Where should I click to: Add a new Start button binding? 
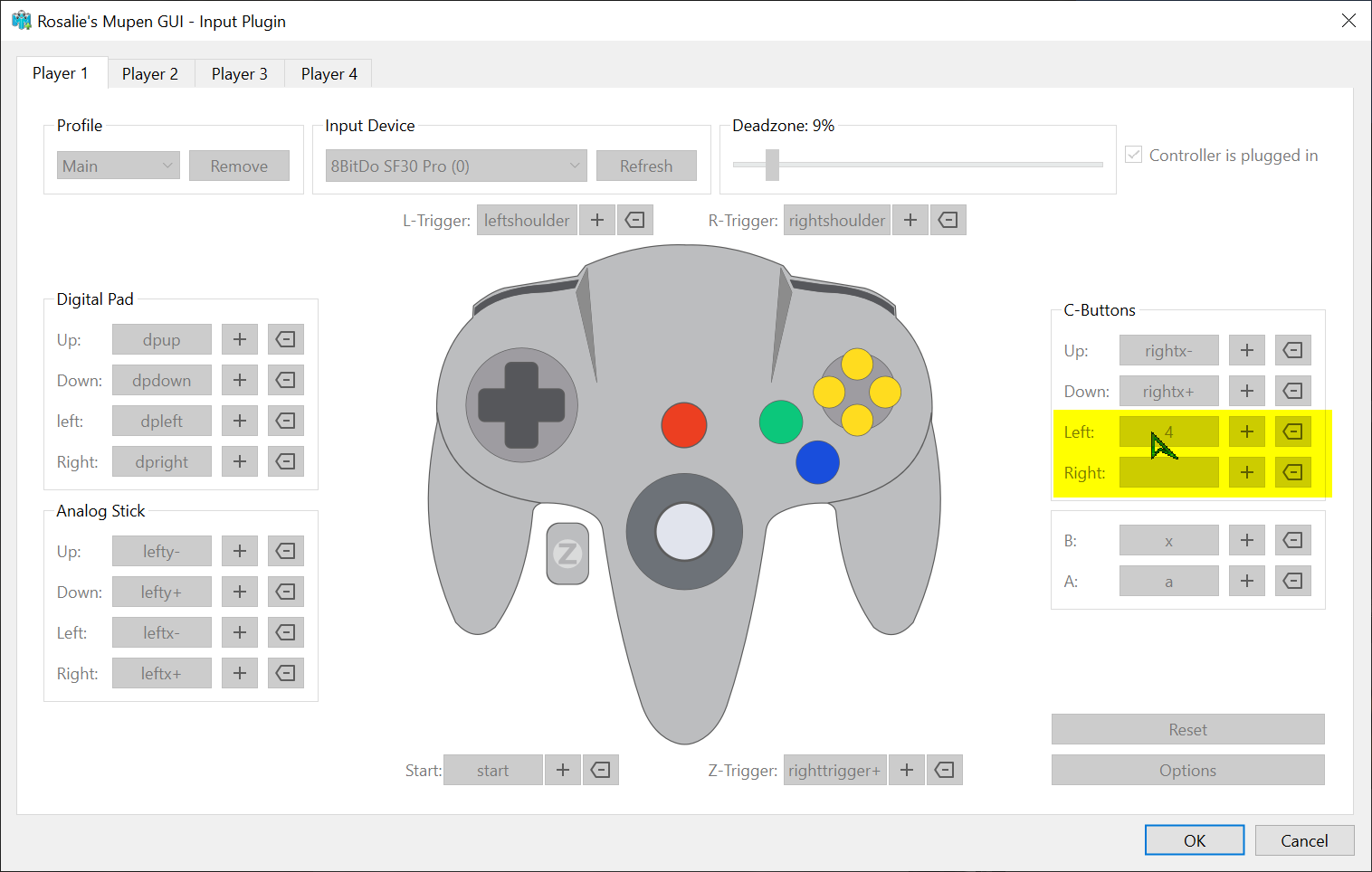click(x=562, y=770)
